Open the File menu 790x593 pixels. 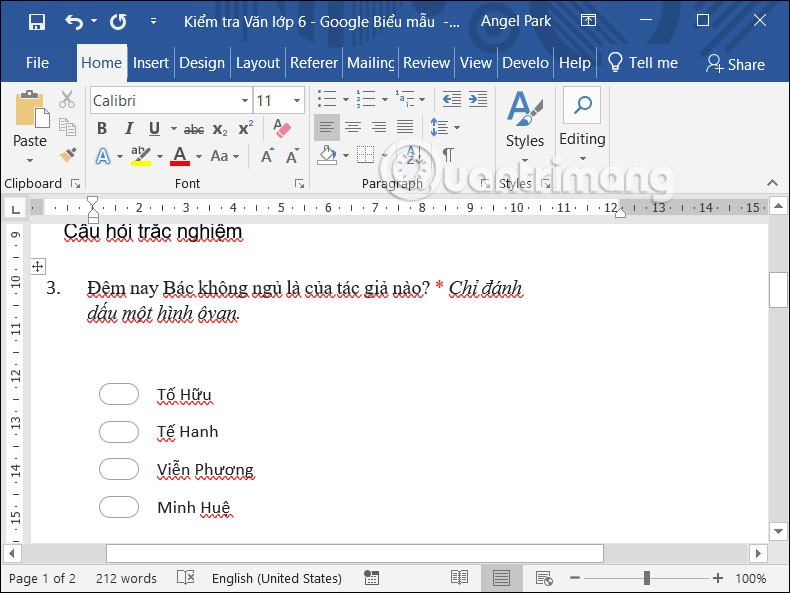point(37,63)
